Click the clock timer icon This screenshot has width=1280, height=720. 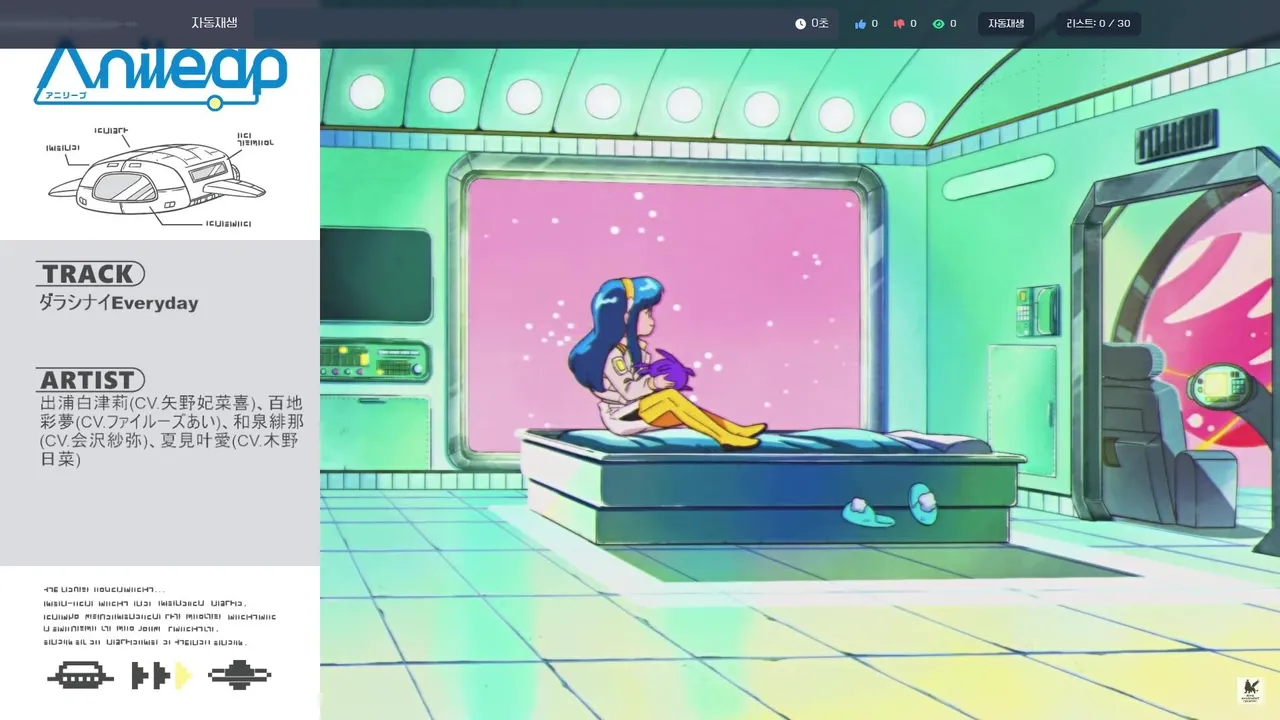800,24
